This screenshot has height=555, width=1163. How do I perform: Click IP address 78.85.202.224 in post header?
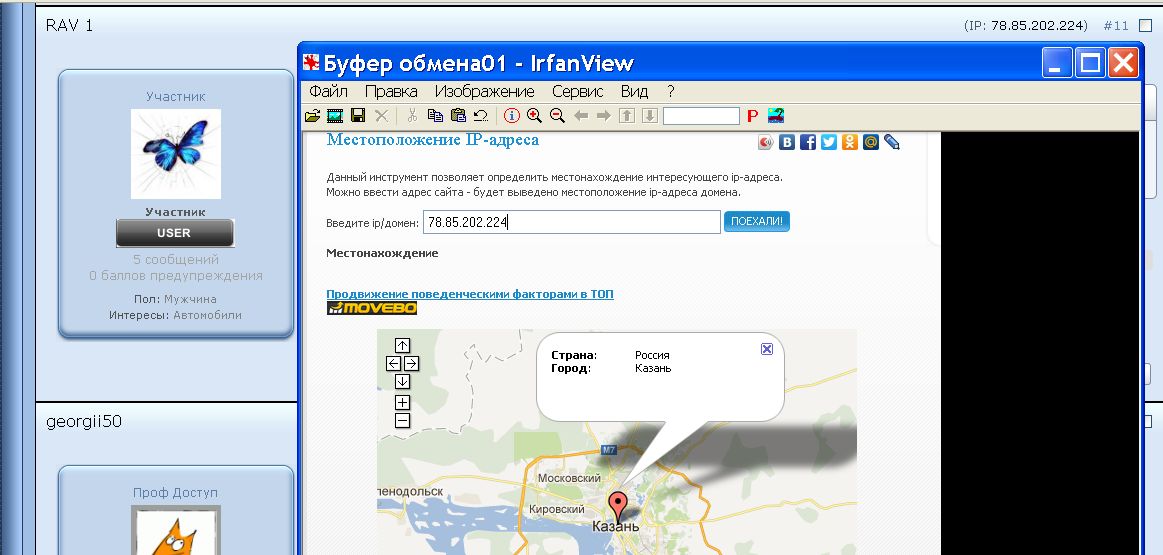coord(1038,25)
